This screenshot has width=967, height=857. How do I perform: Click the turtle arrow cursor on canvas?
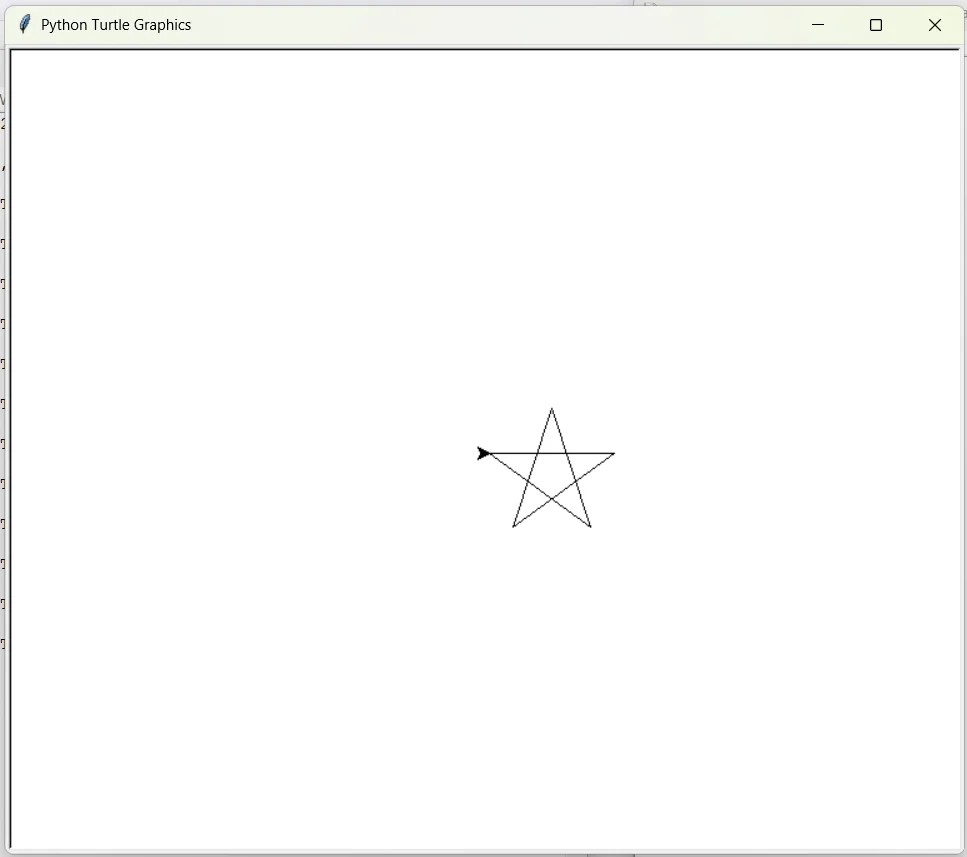pyautogui.click(x=484, y=454)
